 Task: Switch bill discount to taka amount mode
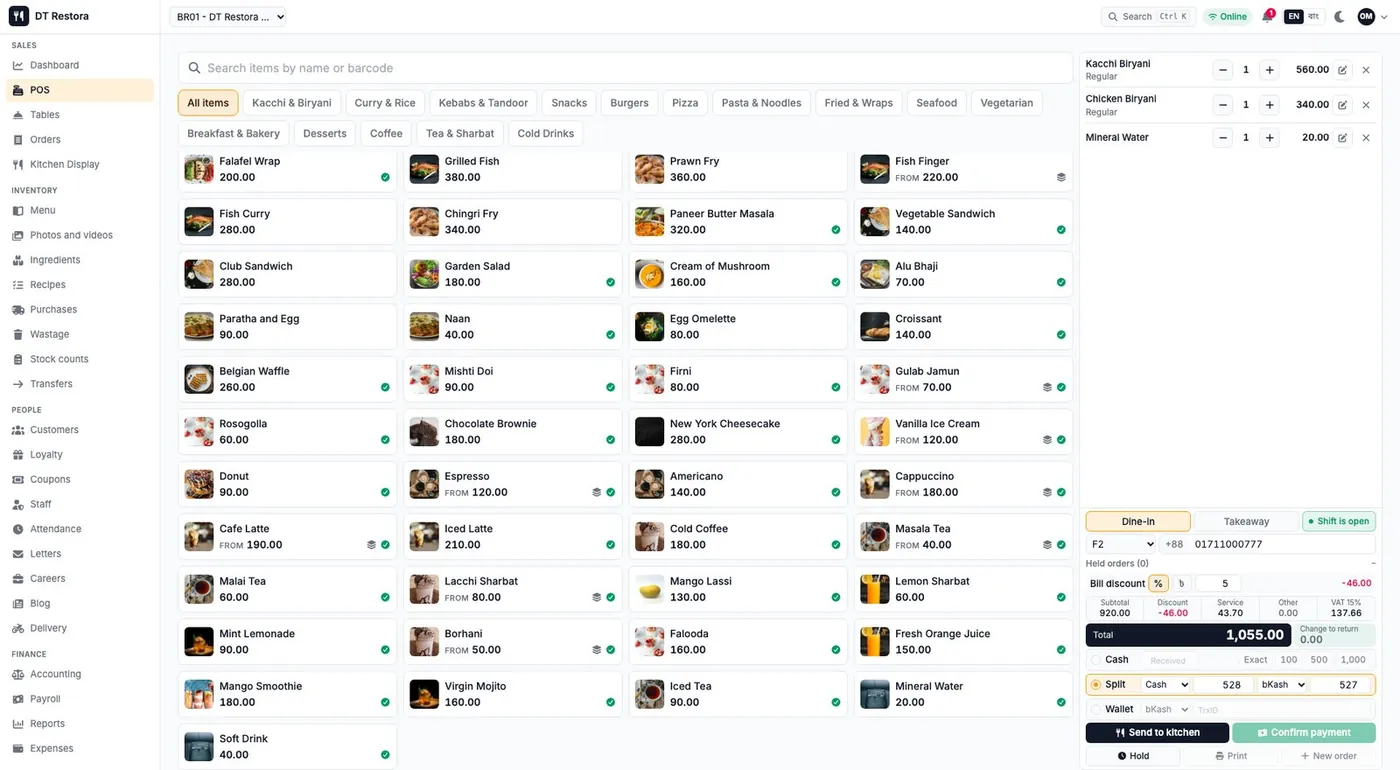click(1181, 584)
